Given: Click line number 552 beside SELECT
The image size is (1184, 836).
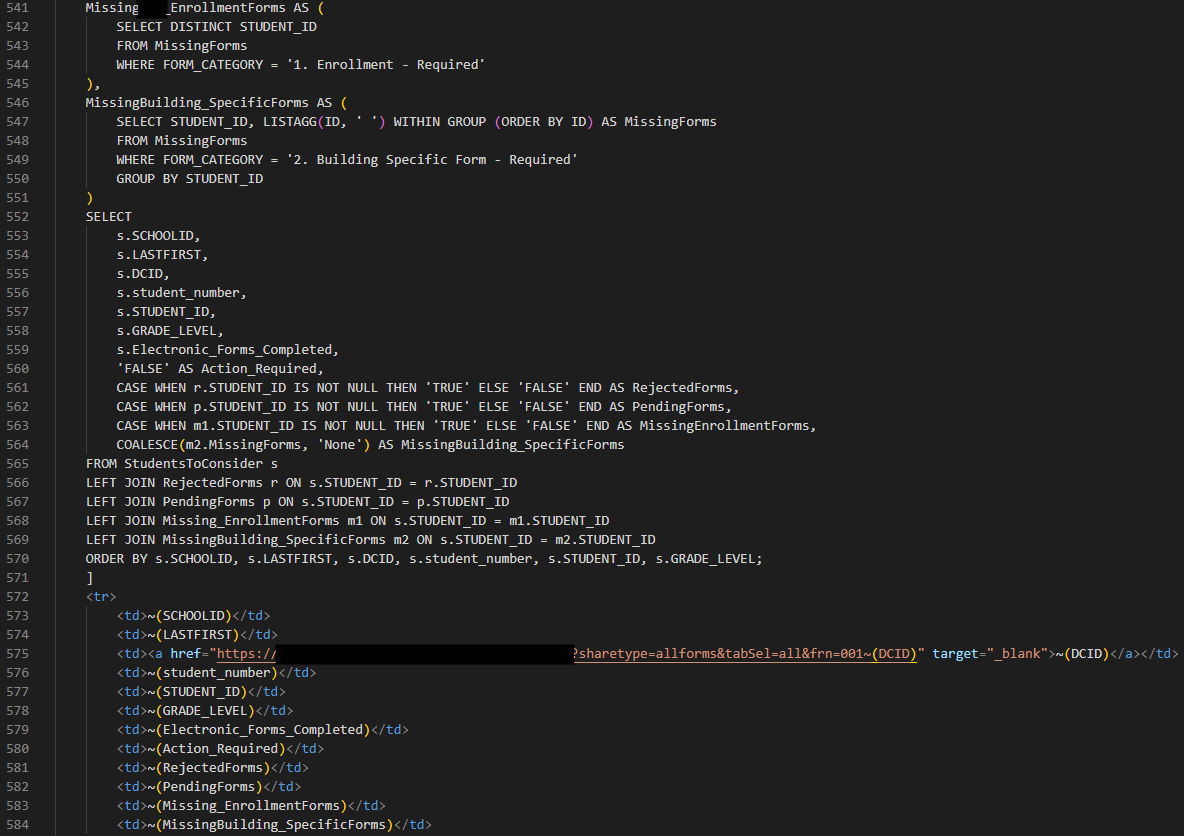Looking at the screenshot, I should coord(16,216).
